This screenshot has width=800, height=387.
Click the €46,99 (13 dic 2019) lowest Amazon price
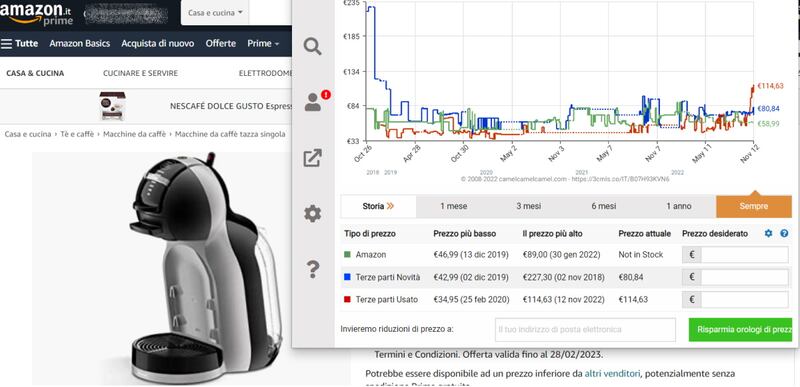471,254
